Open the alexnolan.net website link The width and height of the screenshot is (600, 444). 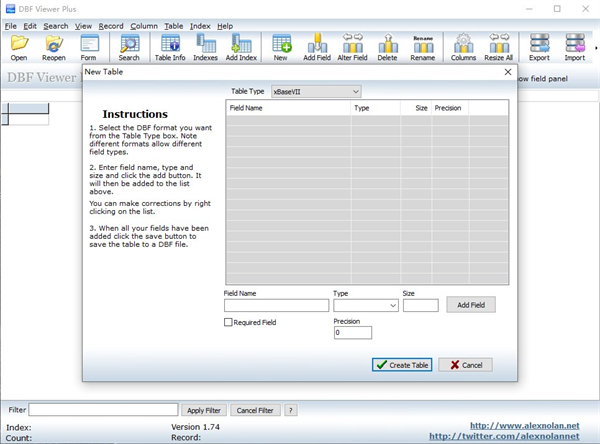(525, 425)
